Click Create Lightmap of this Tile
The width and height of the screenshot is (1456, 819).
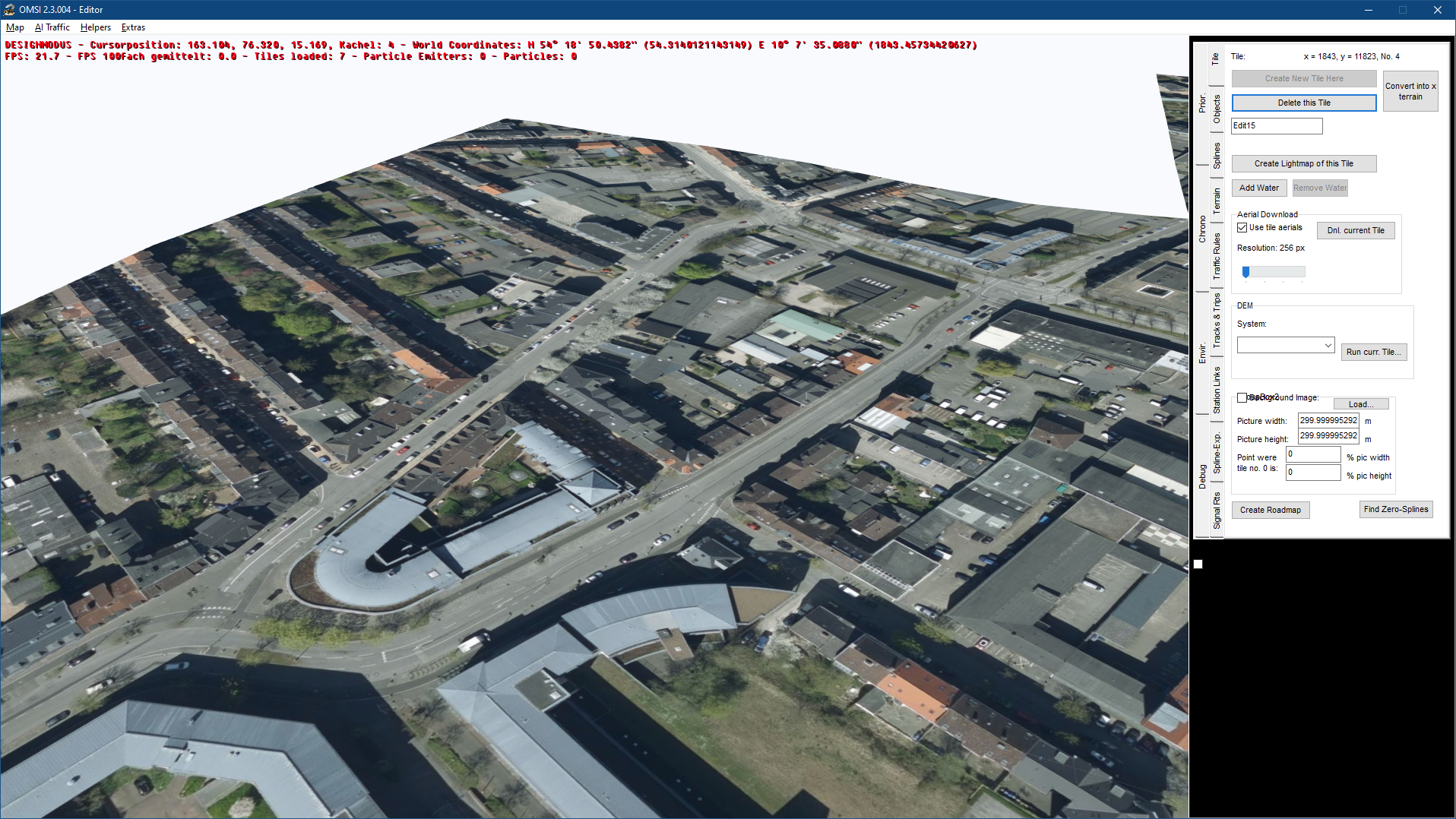pyautogui.click(x=1304, y=163)
